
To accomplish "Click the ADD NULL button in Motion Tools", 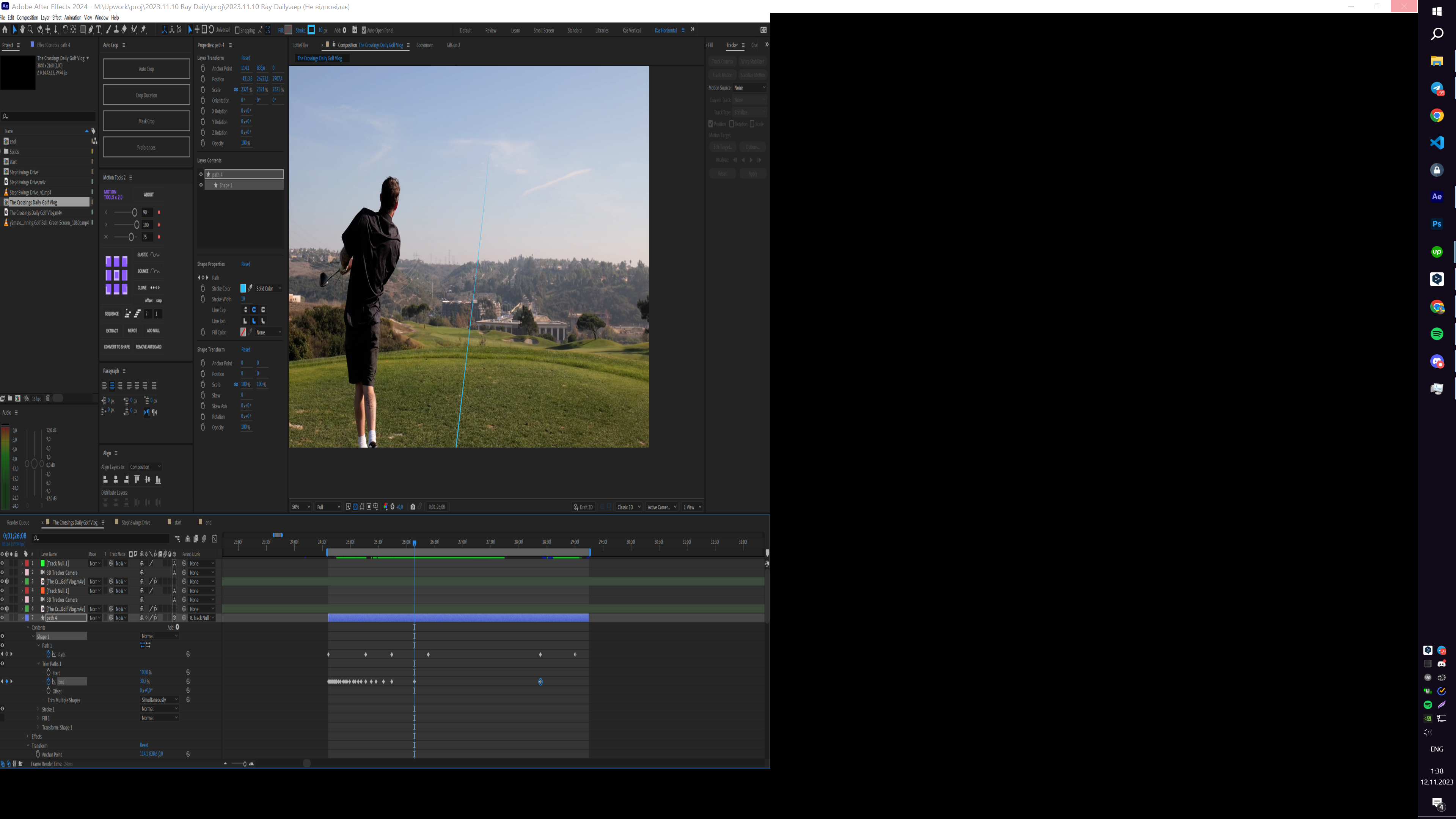I will tap(153, 331).
